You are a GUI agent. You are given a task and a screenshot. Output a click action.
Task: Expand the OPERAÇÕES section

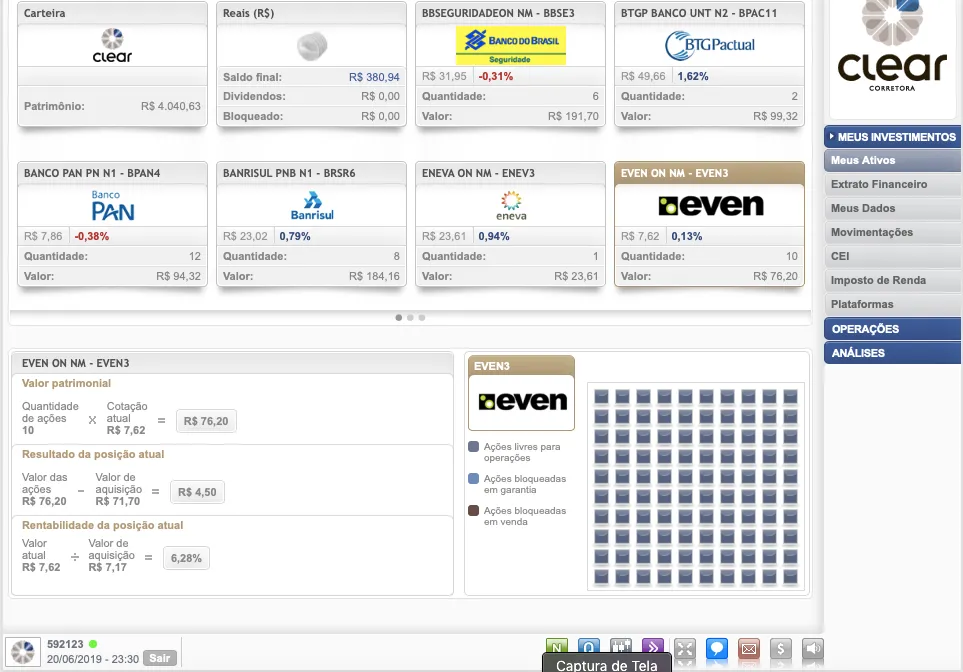(x=892, y=329)
